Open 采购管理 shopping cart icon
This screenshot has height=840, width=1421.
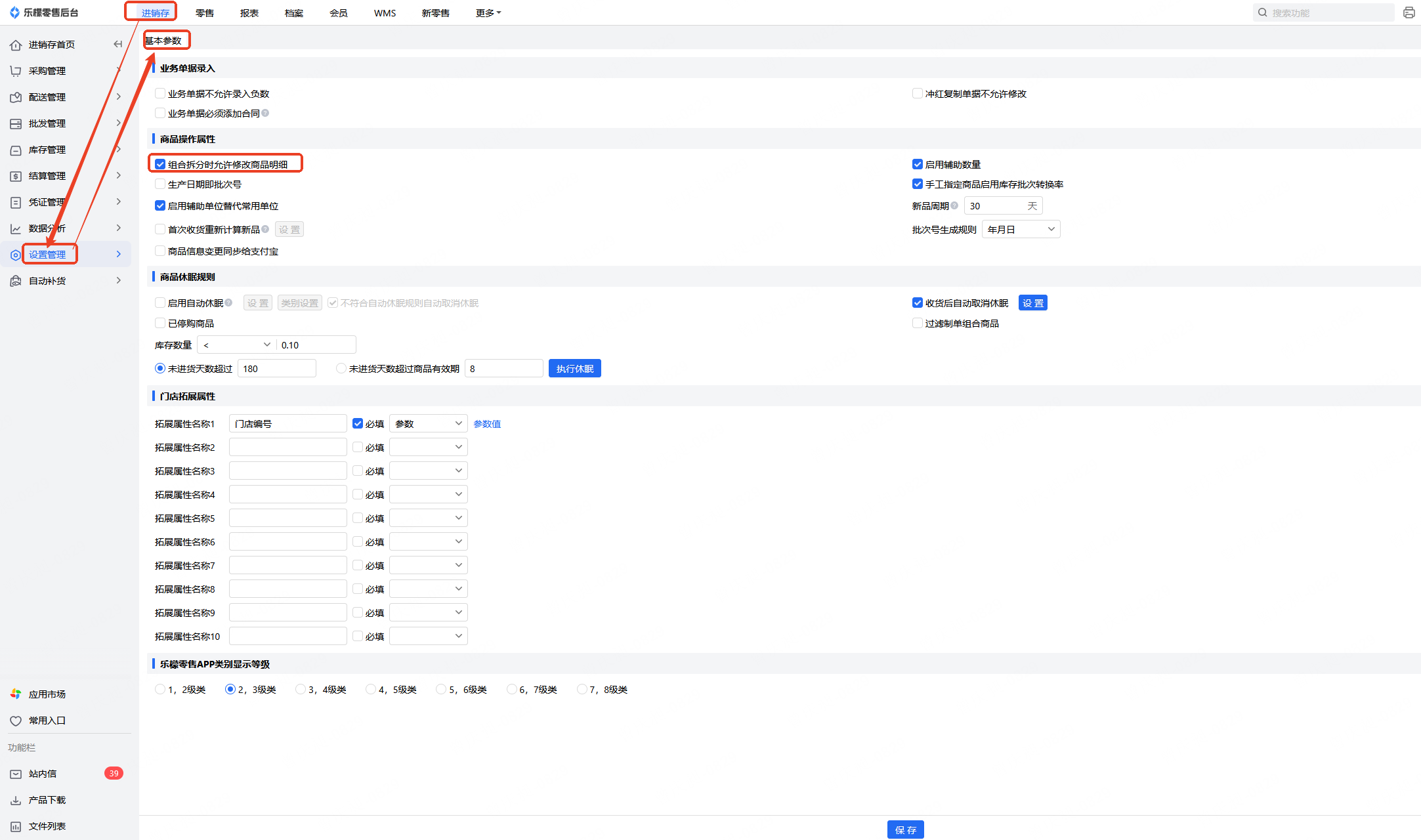click(16, 71)
